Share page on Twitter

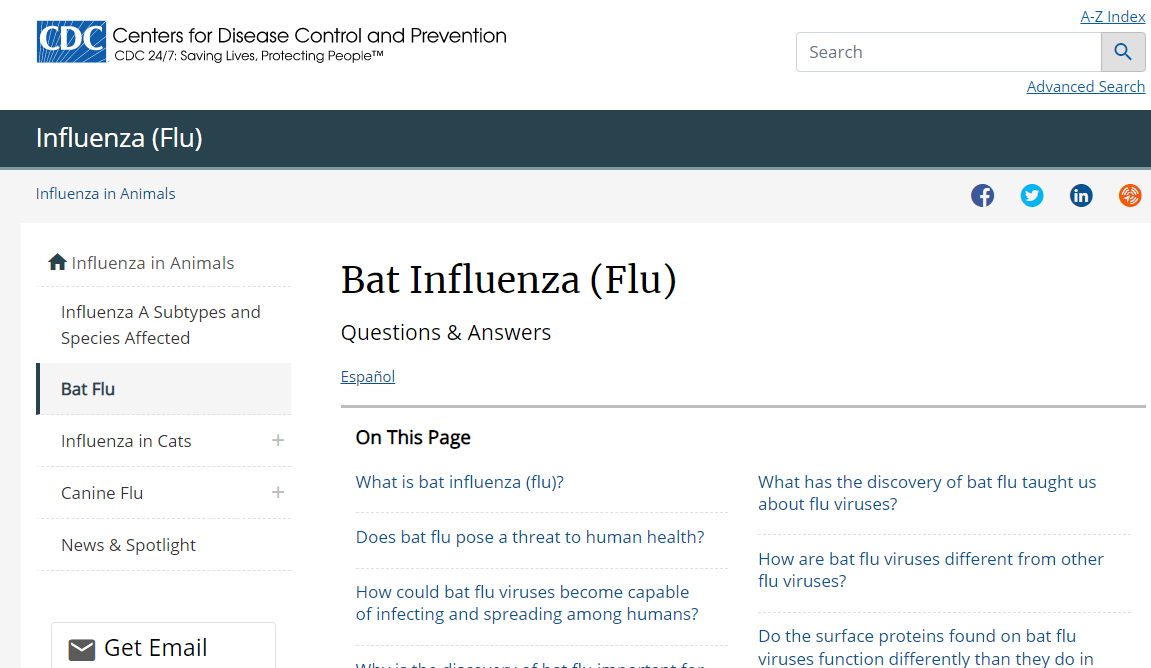click(x=1031, y=195)
